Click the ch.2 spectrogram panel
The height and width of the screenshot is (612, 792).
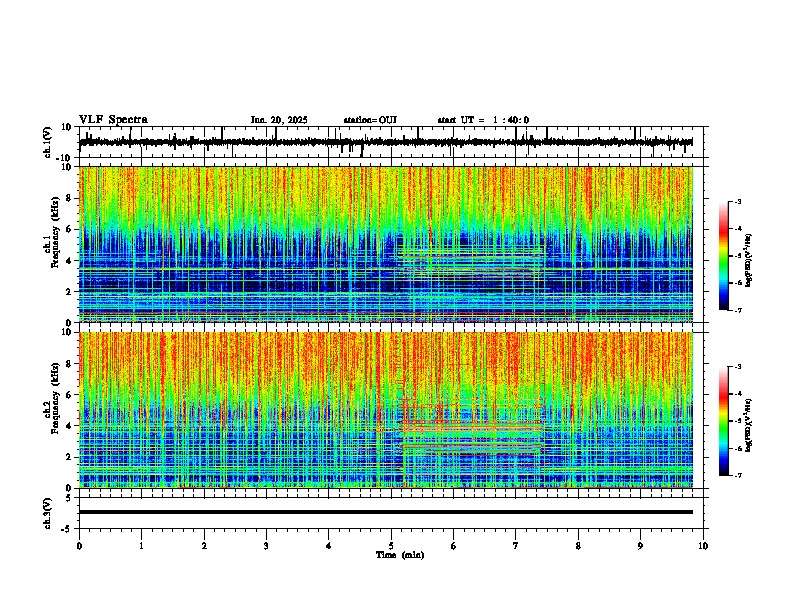[386, 410]
